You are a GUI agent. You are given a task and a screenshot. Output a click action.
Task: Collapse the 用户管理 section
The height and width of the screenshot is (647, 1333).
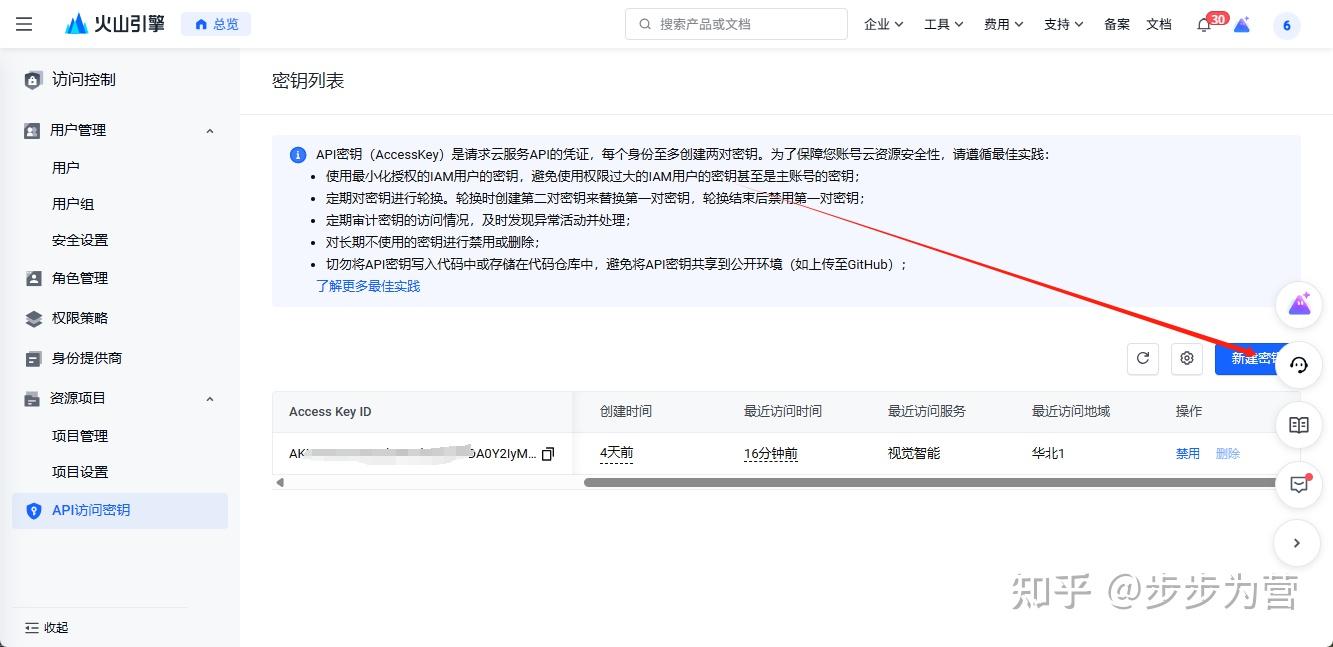[210, 131]
